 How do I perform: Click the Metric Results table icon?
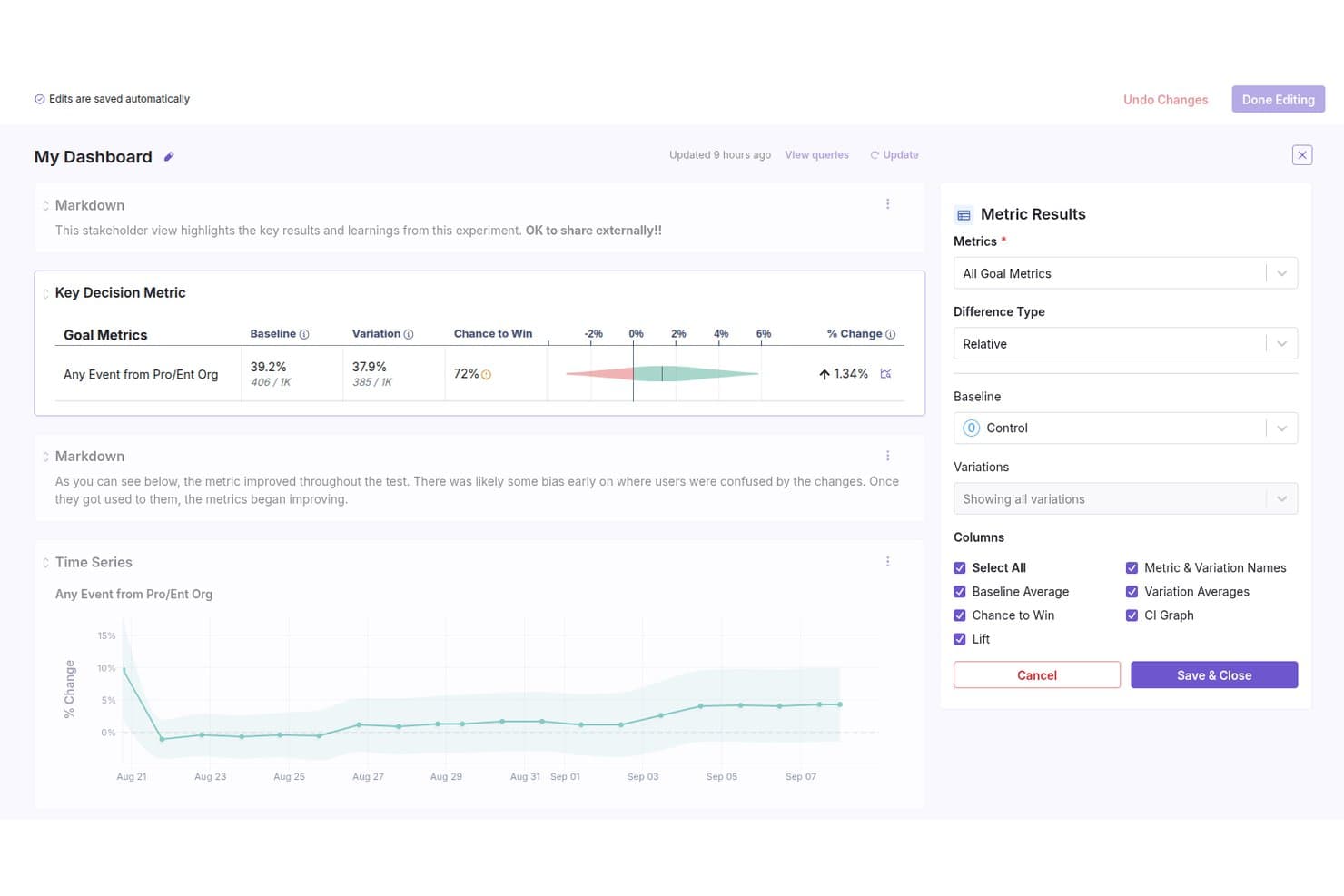pyautogui.click(x=964, y=215)
